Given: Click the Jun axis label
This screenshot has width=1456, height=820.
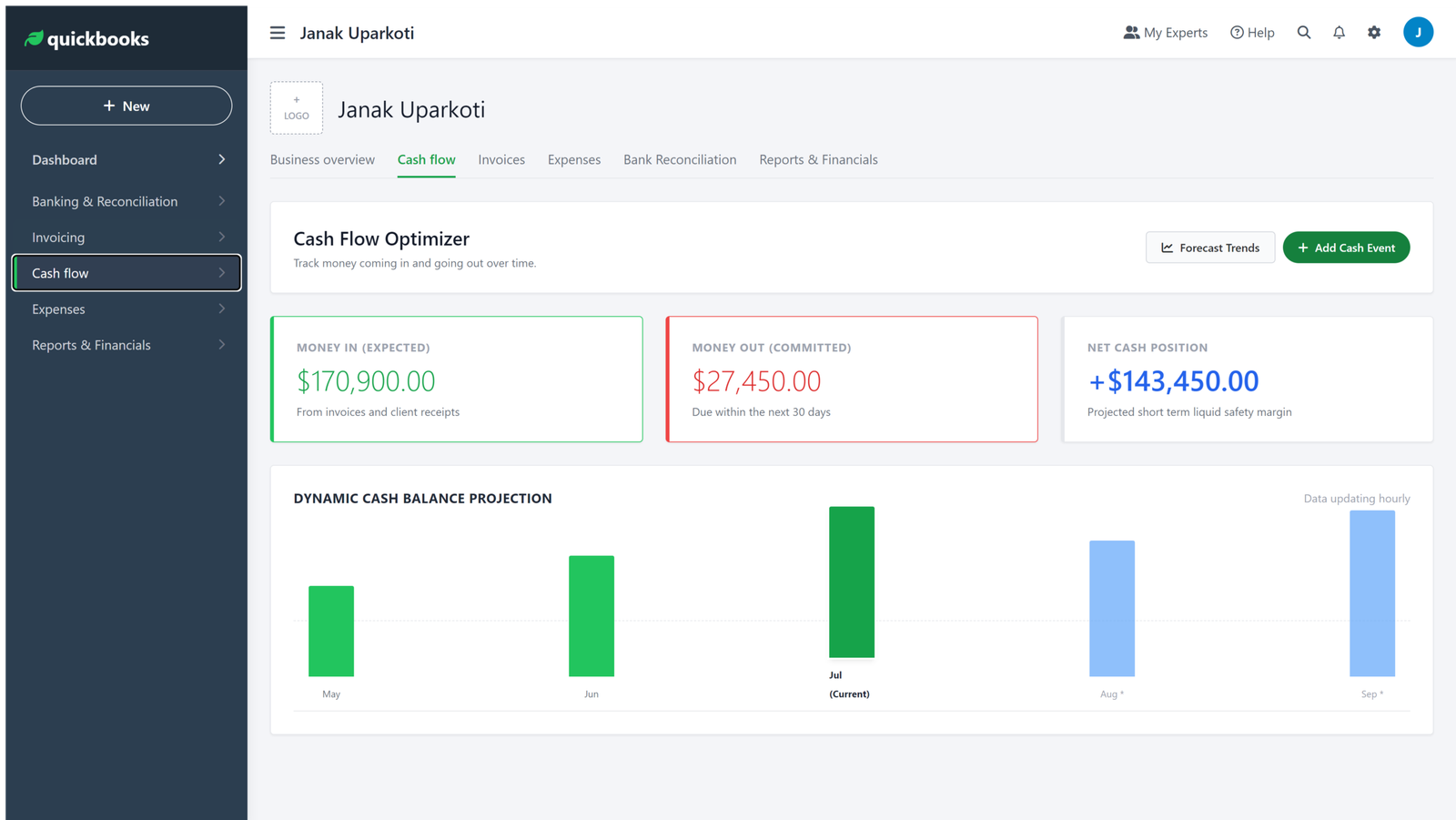Looking at the screenshot, I should pos(591,694).
